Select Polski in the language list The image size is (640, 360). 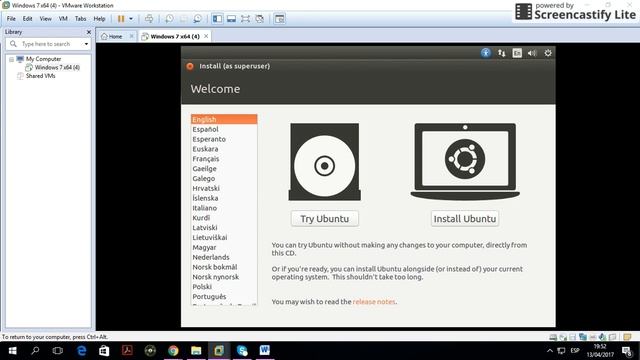point(224,287)
